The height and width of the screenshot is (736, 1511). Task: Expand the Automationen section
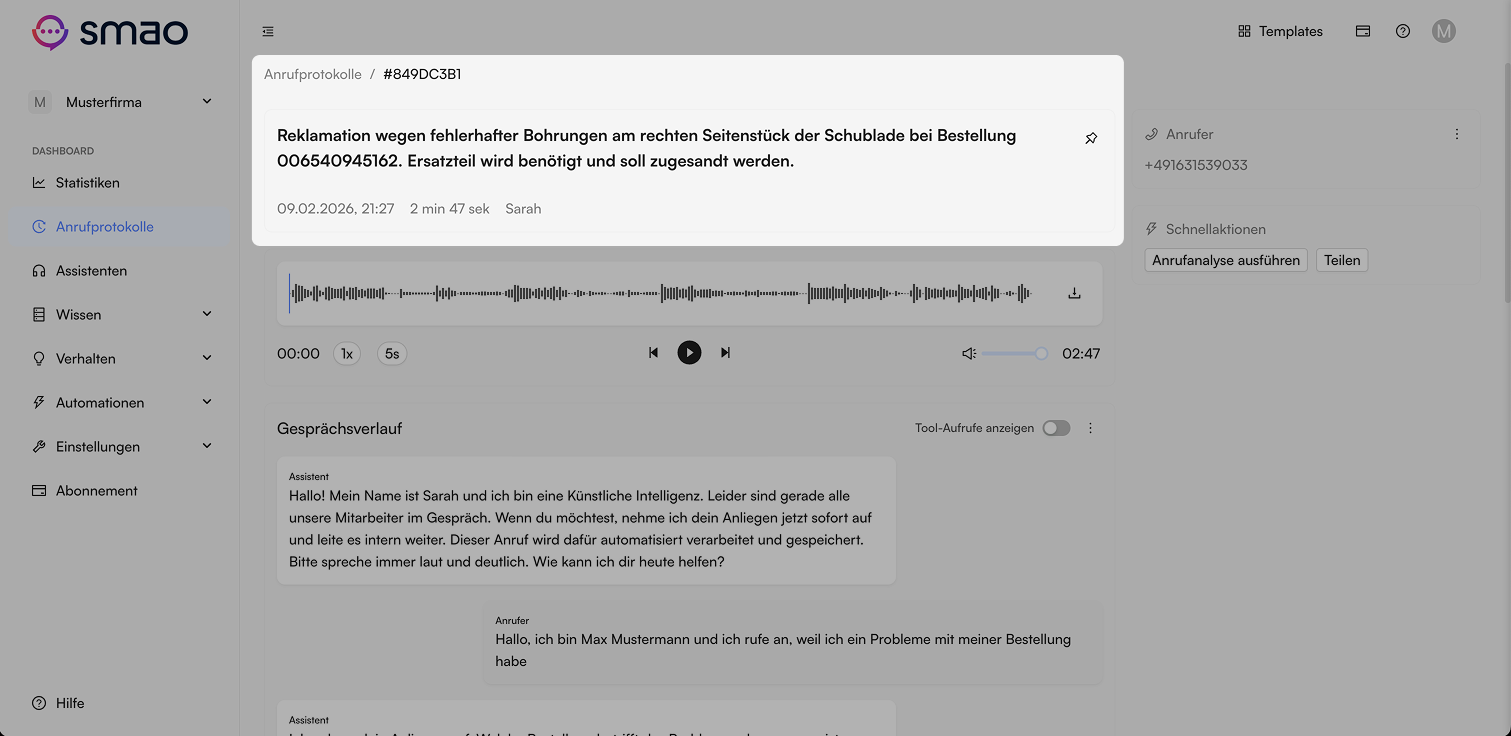point(120,403)
